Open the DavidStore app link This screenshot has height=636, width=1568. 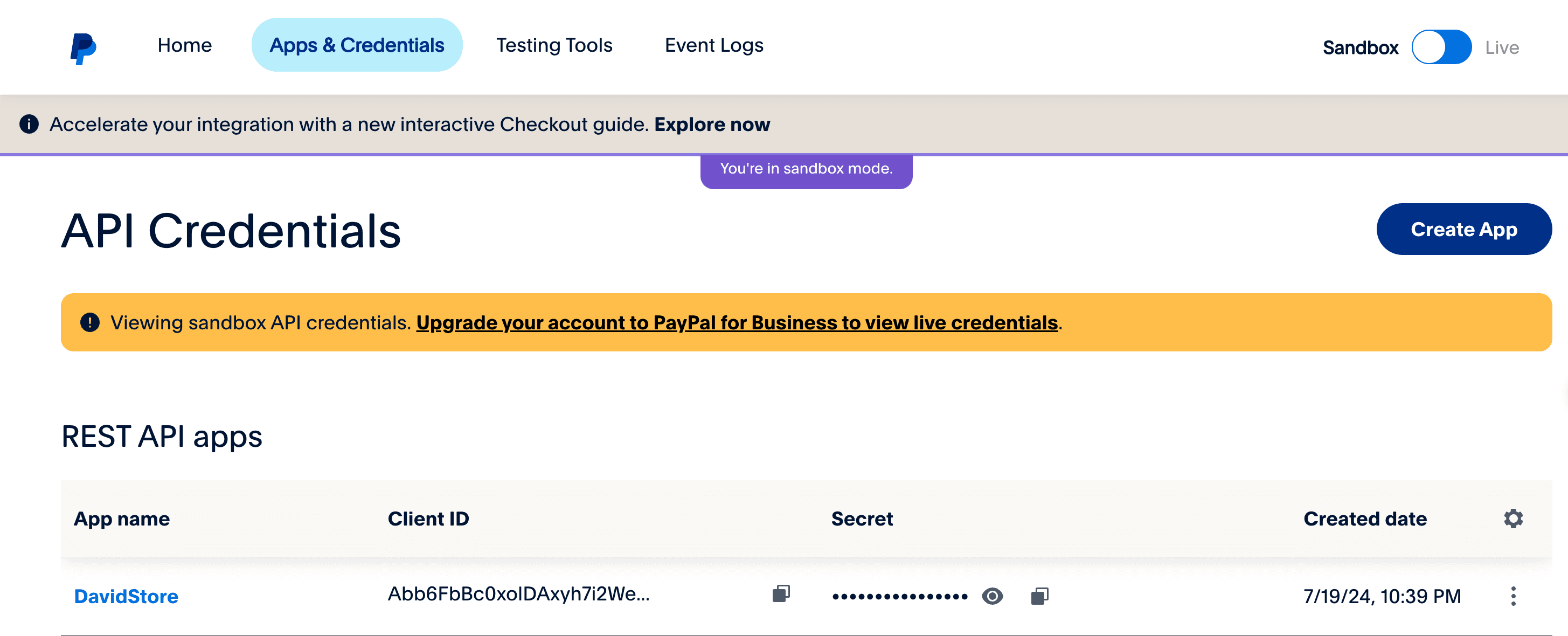tap(126, 596)
